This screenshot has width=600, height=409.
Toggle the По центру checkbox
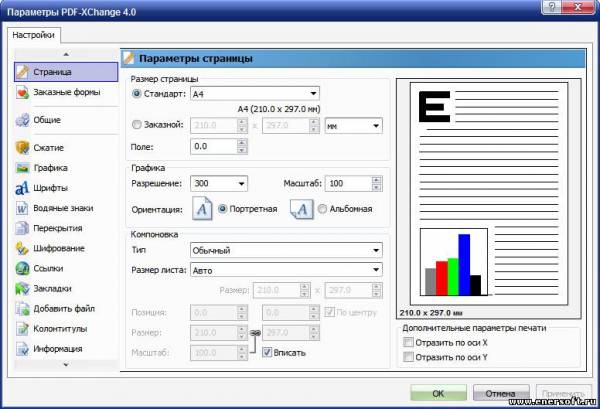tap(329, 312)
